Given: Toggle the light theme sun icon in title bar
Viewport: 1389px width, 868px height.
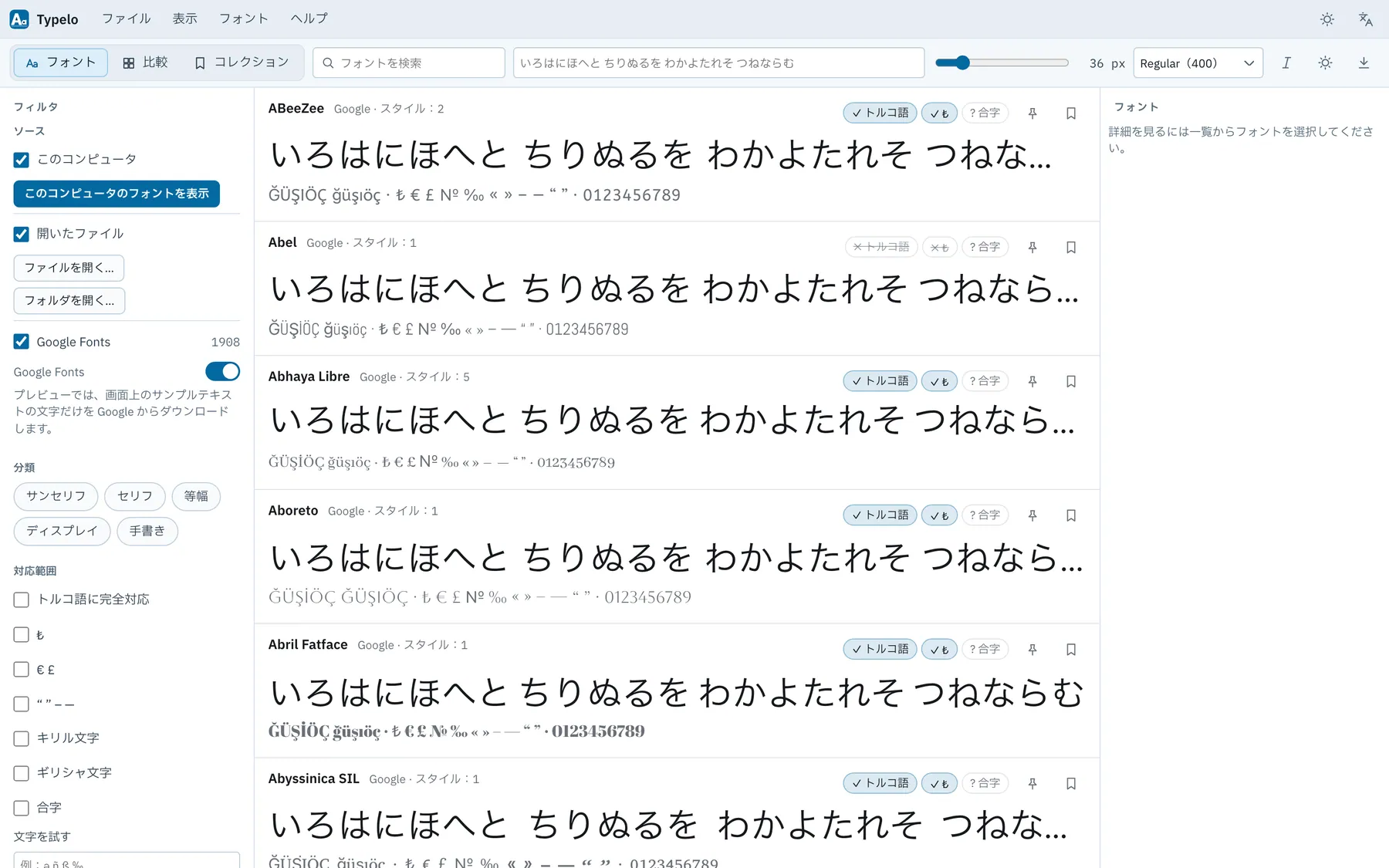Looking at the screenshot, I should click(1327, 19).
